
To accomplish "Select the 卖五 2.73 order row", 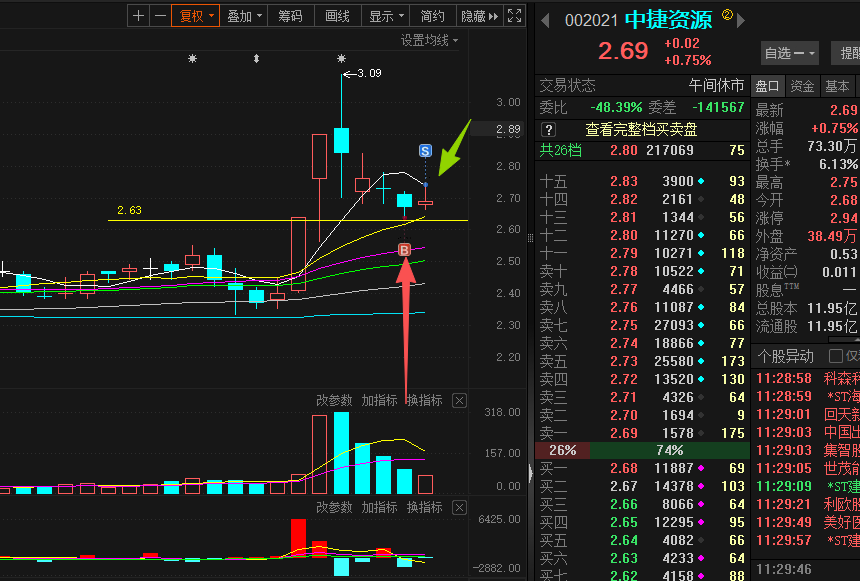I will (642, 361).
